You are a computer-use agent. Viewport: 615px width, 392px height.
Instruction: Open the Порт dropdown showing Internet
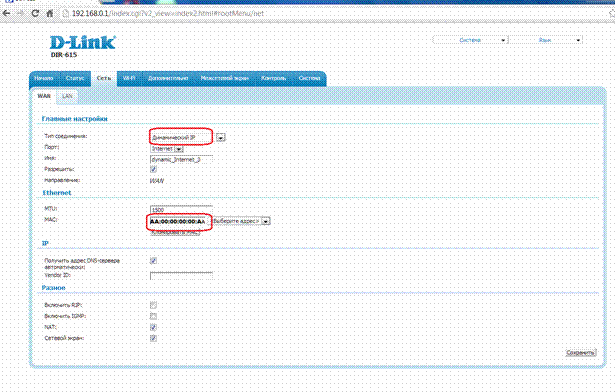coord(167,149)
